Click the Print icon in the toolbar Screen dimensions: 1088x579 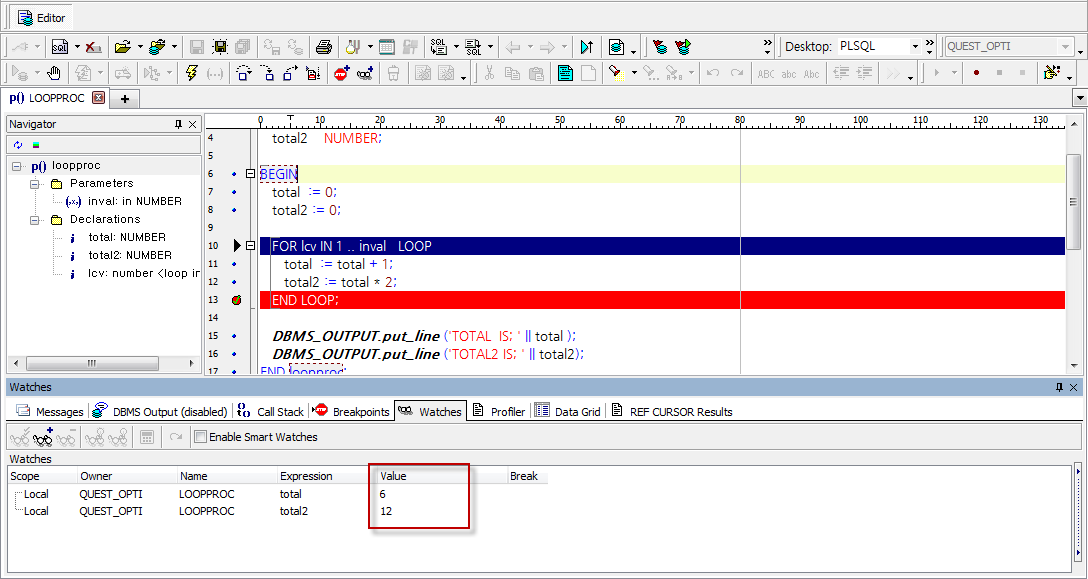(323, 47)
